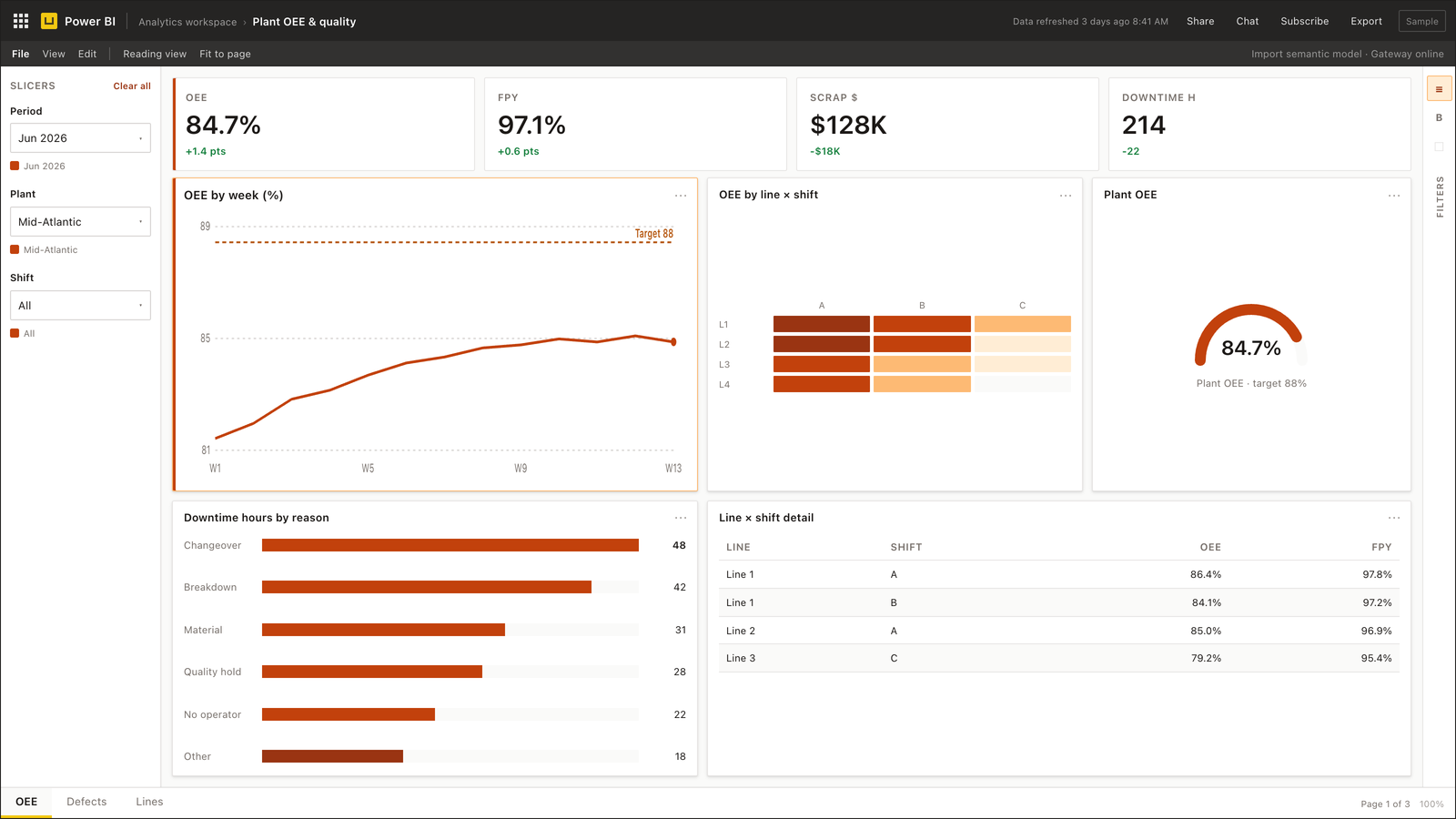
Task: Click the L1 shift A heatmap cell
Action: coord(822,324)
